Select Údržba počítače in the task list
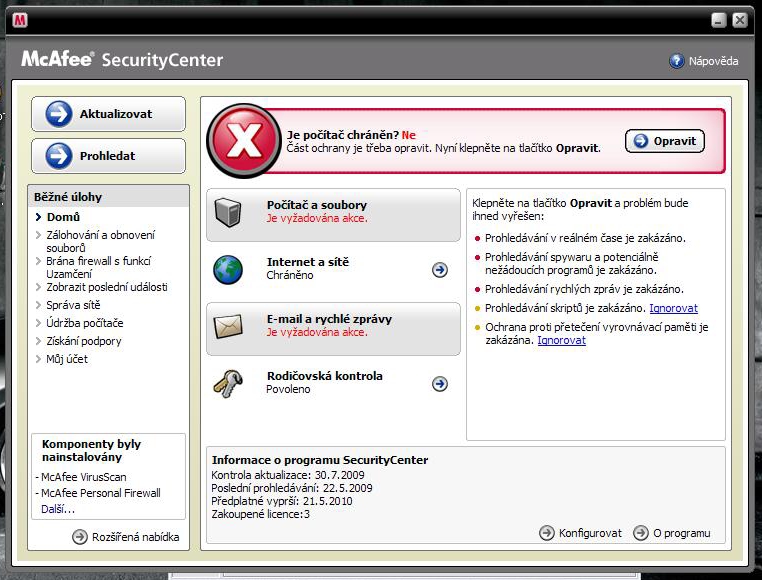The height and width of the screenshot is (580, 762). 85,323
